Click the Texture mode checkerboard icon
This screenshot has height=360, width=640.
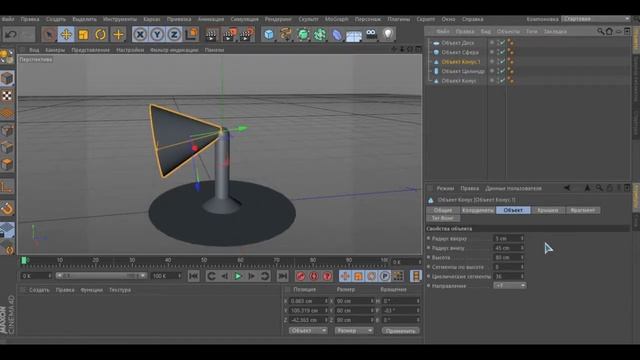(x=7, y=96)
